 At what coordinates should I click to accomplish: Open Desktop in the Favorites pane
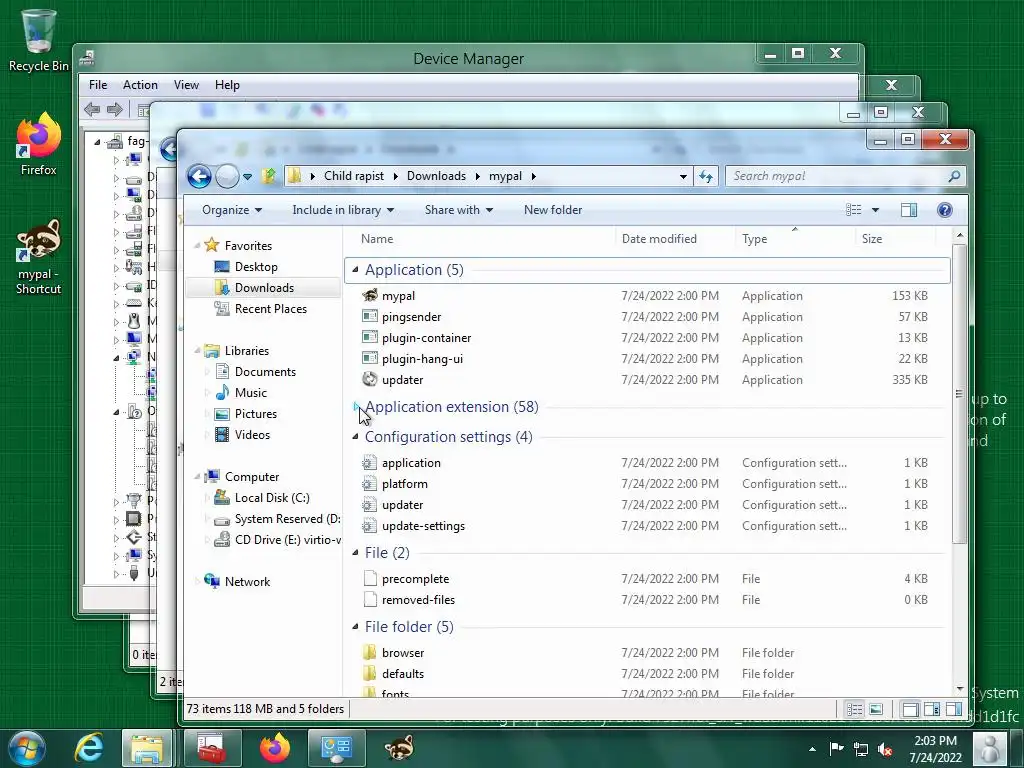256,266
